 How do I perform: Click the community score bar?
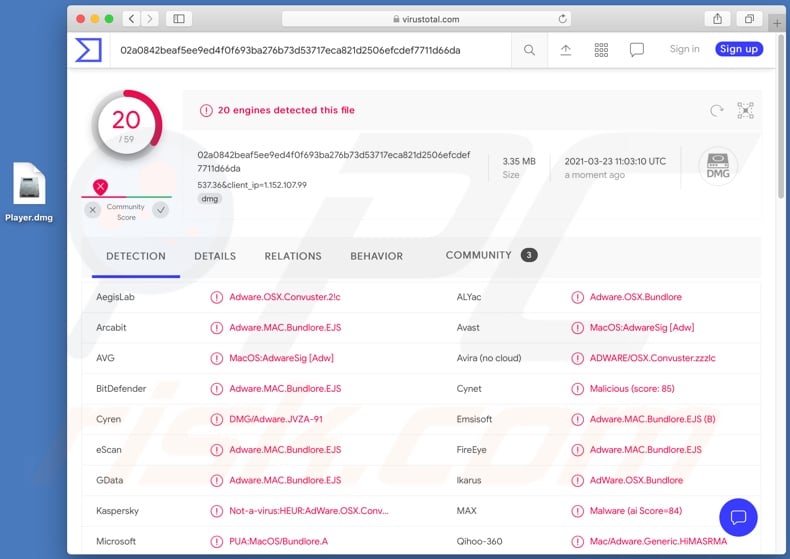point(126,197)
